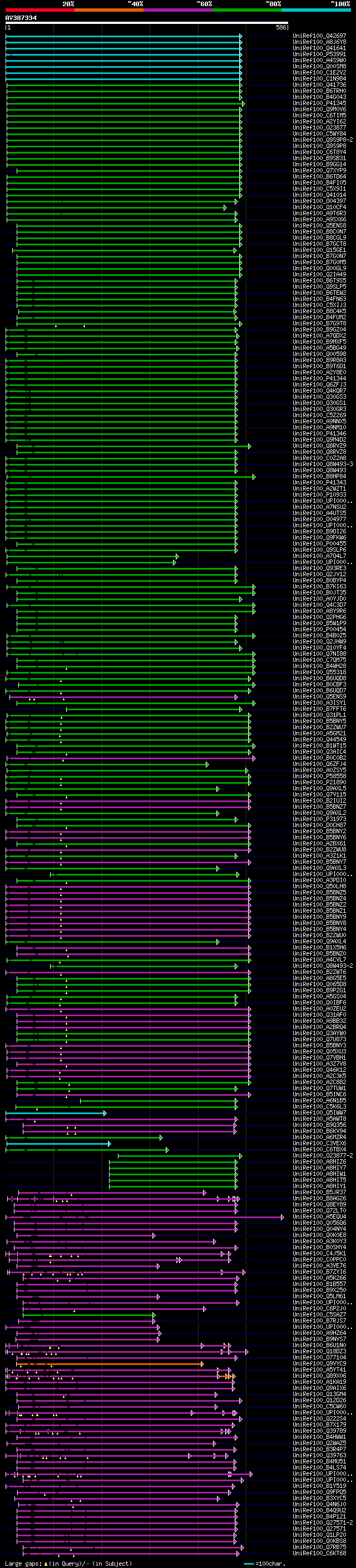The width and height of the screenshot is (356, 1568).
Task: Open hit UniRef100_B7ZYI6
Action: point(319,1272)
